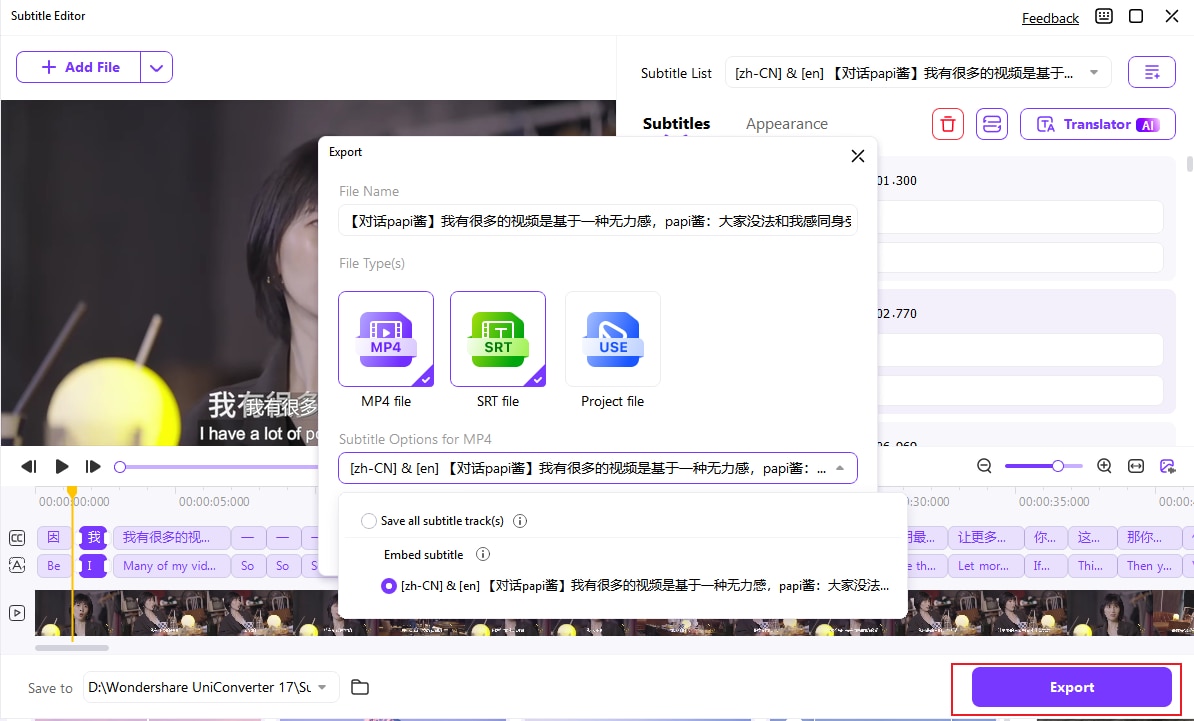
Task: Click the merge subtitles icon beside trash
Action: point(991,124)
